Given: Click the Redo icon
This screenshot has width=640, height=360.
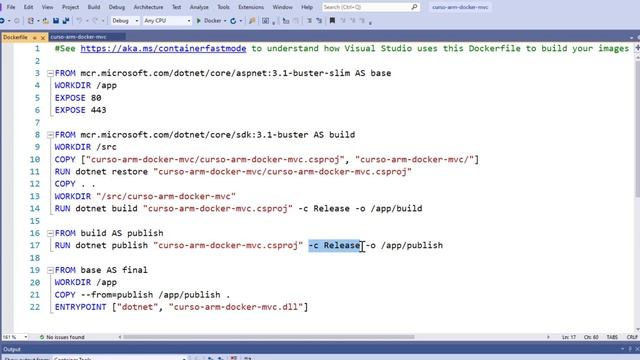Looking at the screenshot, I should click(95, 21).
